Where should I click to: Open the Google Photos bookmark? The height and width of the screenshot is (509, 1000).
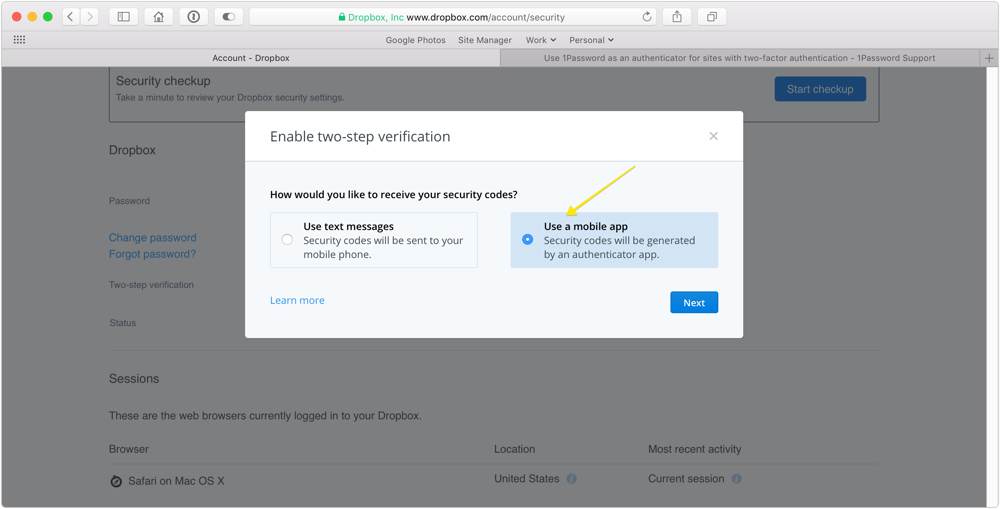415,40
